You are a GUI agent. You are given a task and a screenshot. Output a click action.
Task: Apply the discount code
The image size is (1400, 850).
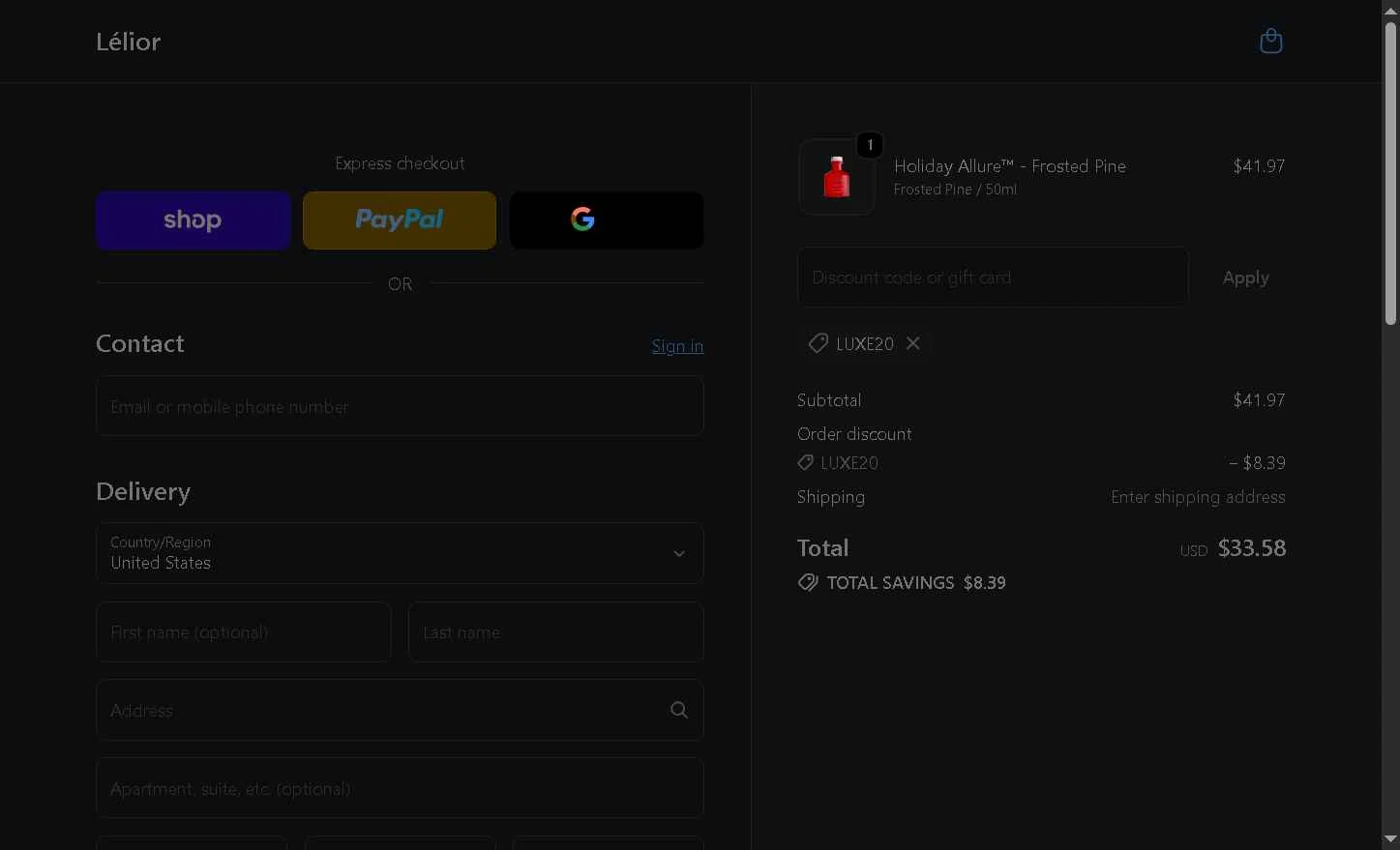1245,278
